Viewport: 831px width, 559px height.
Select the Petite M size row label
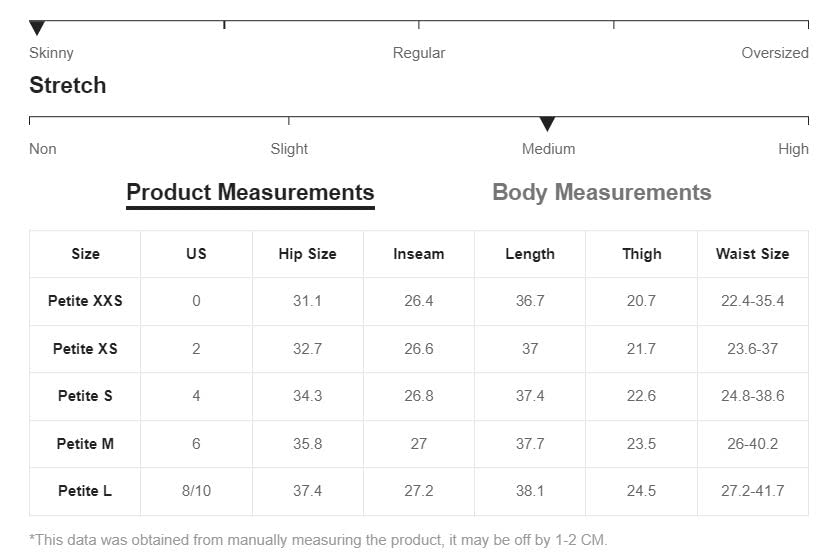[x=85, y=444]
